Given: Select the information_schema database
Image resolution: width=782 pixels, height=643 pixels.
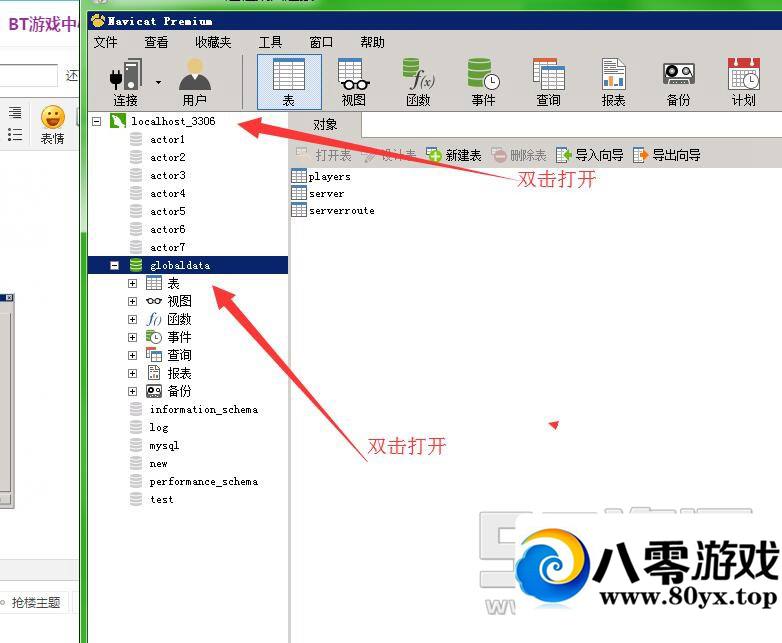Looking at the screenshot, I should click(x=204, y=410).
